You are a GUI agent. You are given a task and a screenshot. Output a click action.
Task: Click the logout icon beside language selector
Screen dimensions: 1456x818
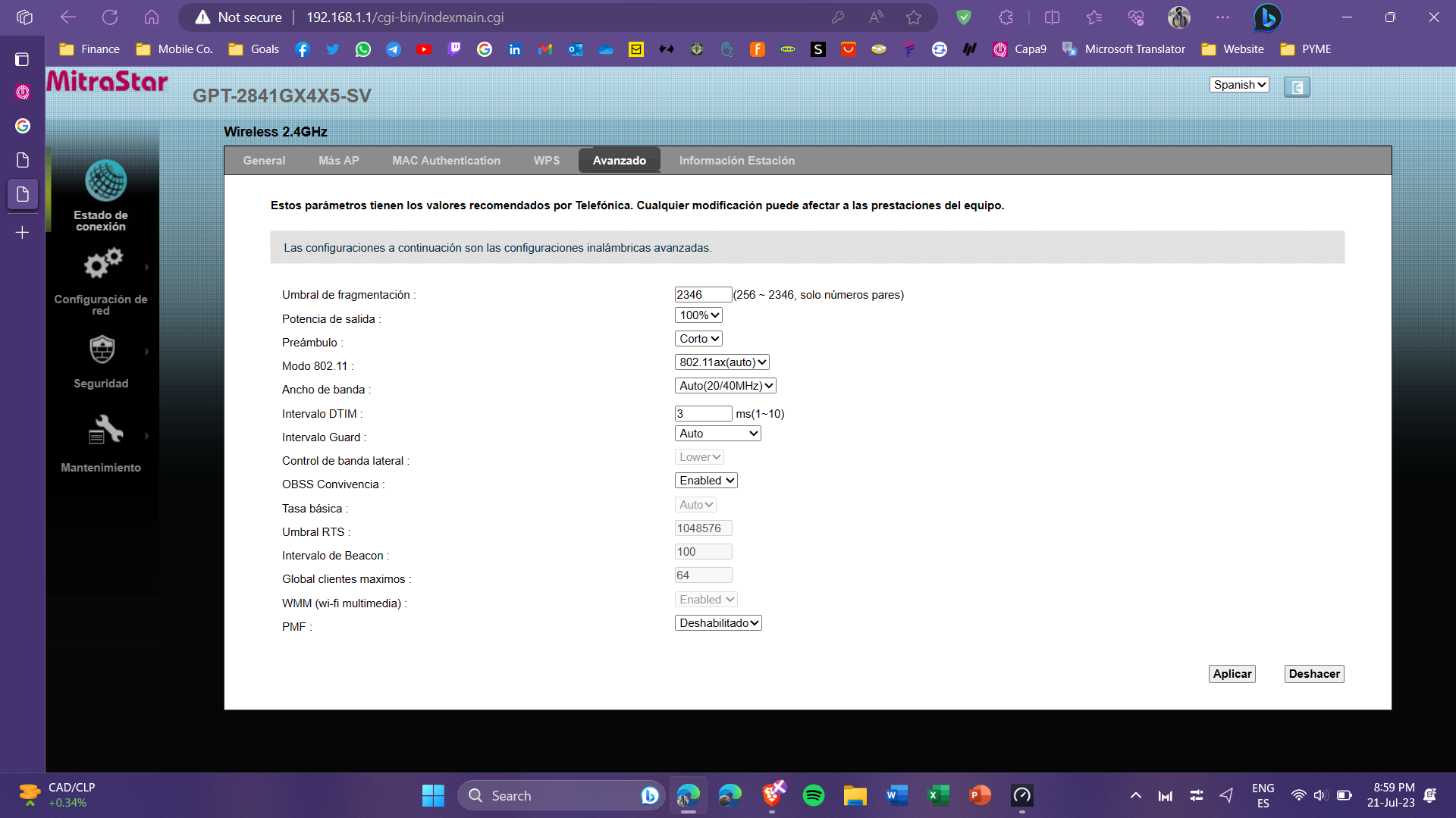click(1296, 87)
